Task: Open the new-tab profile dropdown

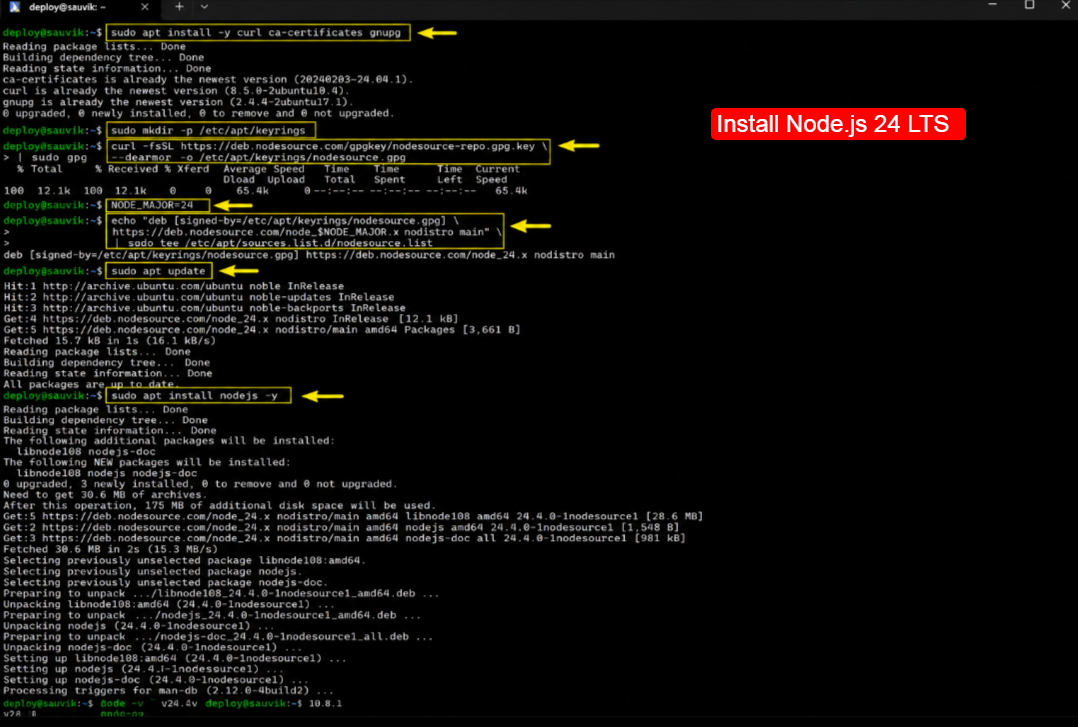Action: tap(204, 7)
